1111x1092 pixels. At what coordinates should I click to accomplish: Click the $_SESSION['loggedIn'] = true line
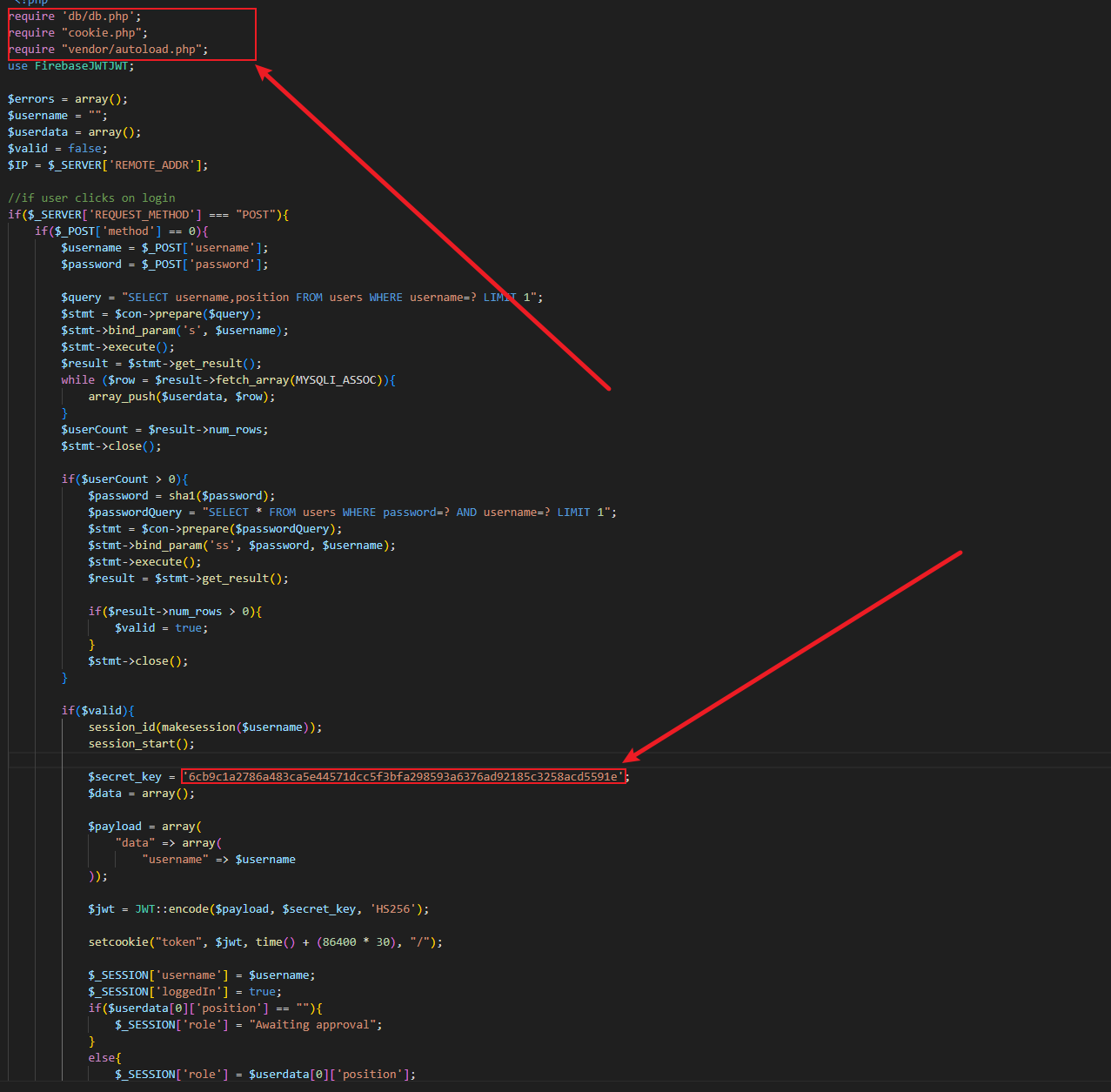185,992
